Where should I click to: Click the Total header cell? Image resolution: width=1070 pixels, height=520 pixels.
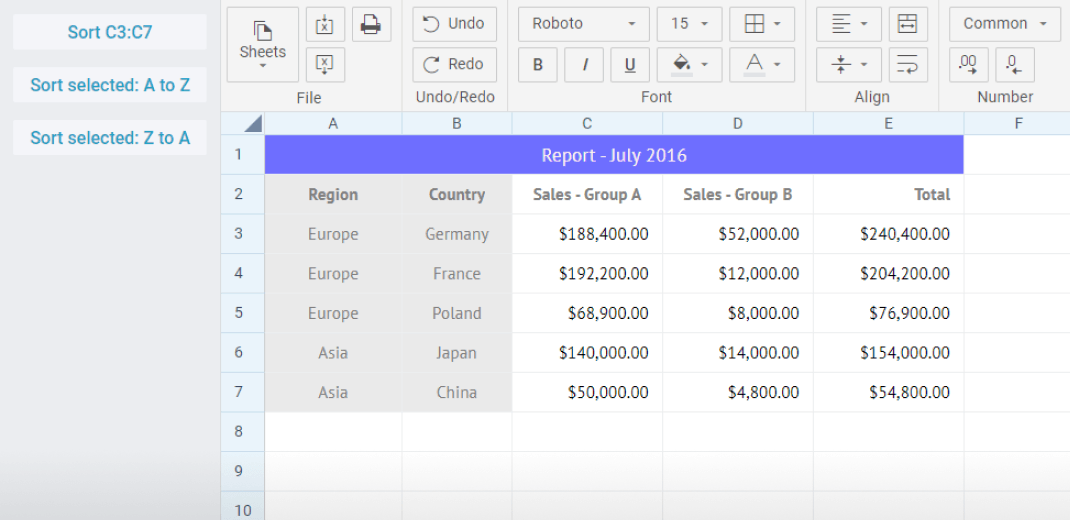point(888,194)
